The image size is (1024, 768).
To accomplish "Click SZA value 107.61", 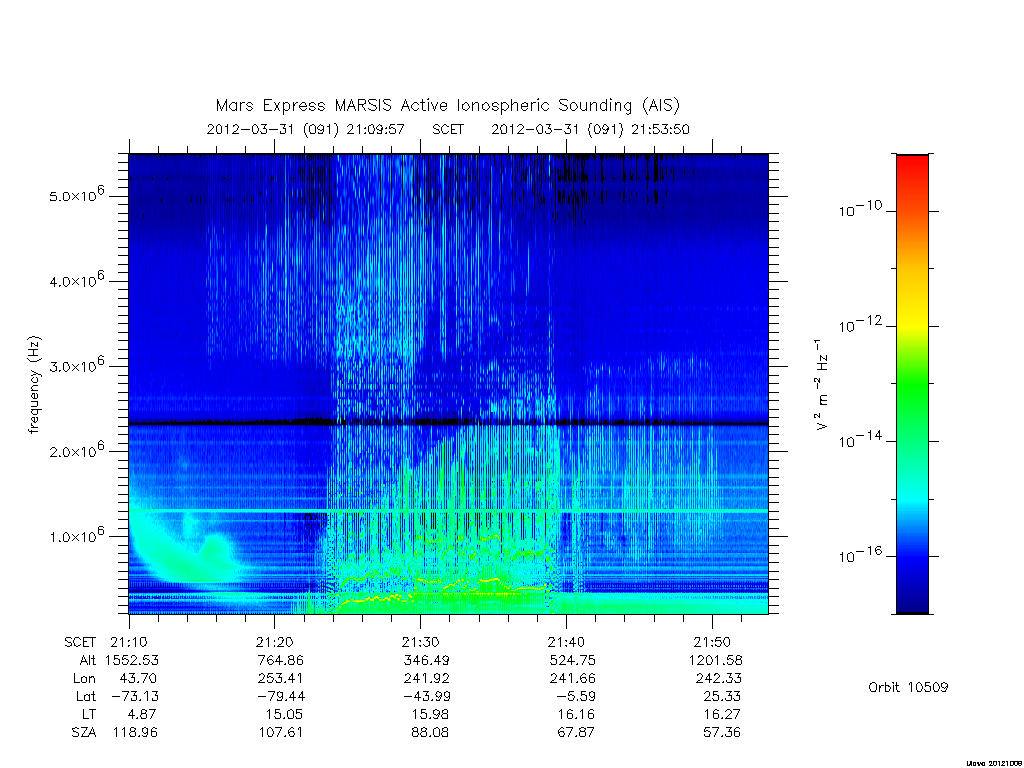I will pyautogui.click(x=281, y=732).
